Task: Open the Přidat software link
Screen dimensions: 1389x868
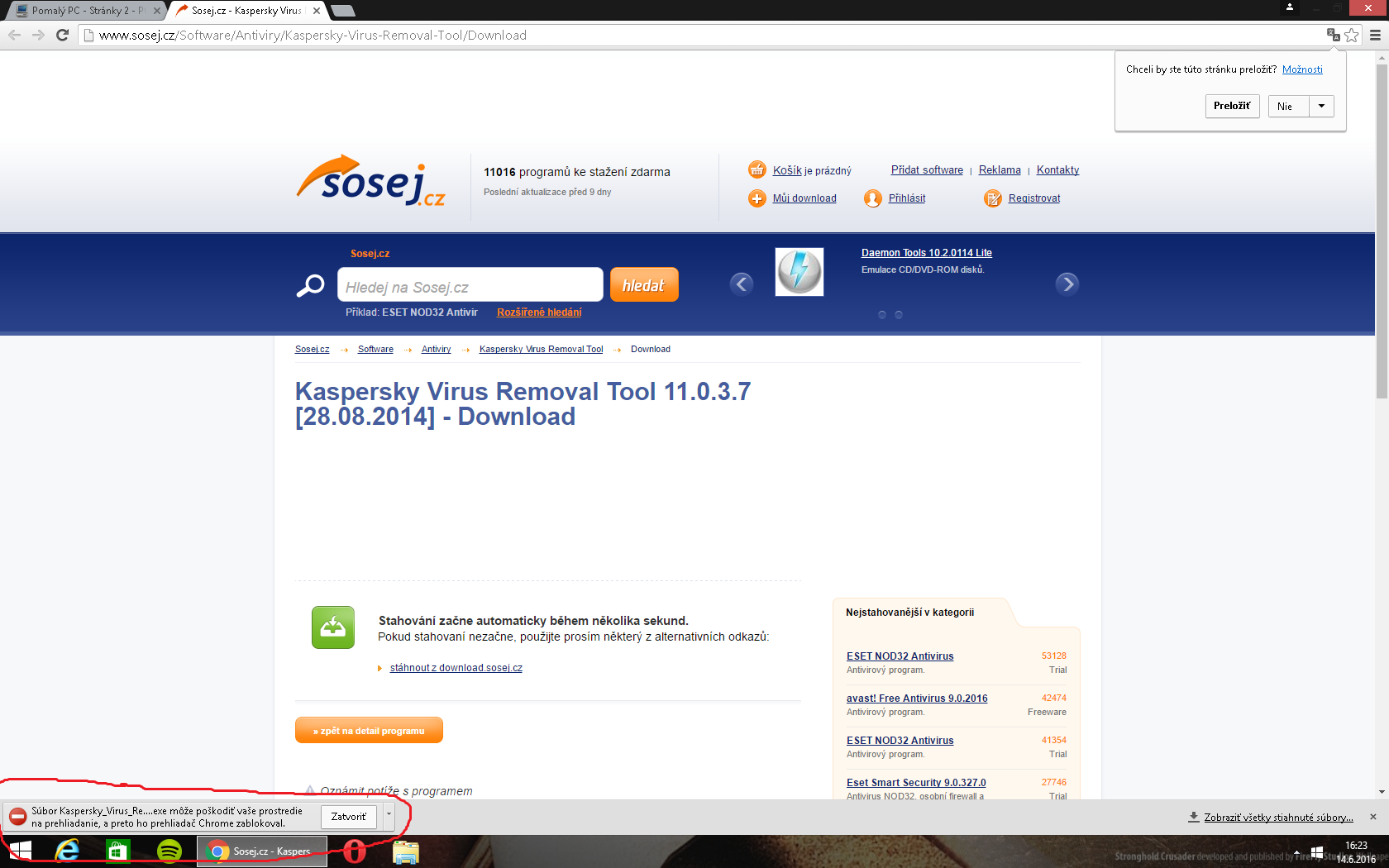Action: point(927,170)
